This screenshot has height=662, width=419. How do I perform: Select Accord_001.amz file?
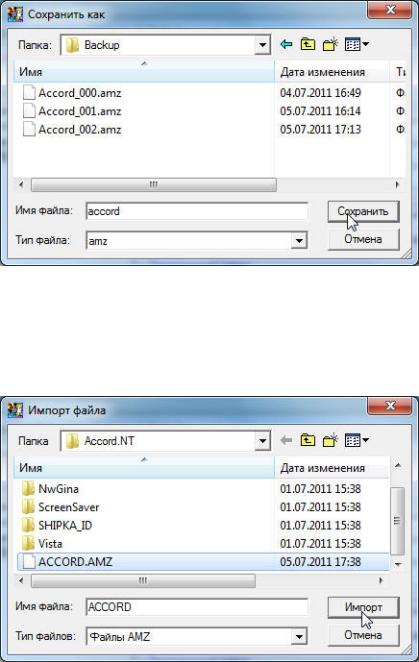click(80, 111)
